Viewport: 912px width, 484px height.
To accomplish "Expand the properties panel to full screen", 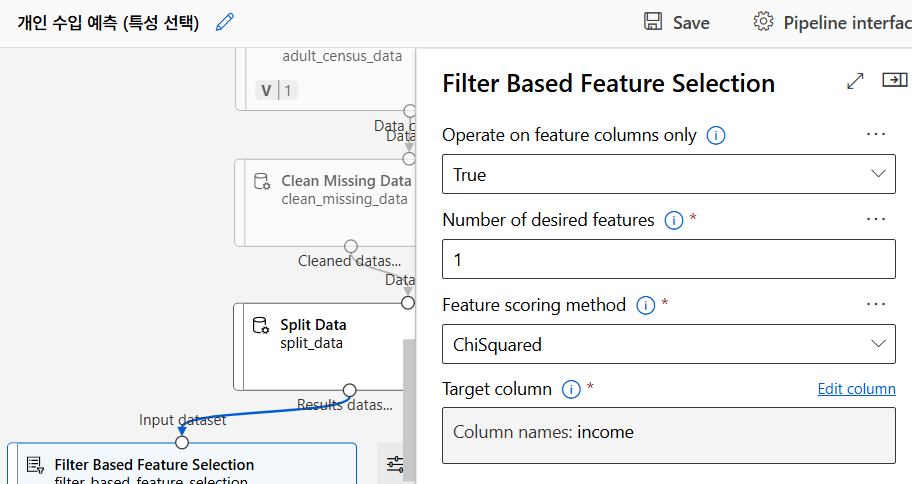I will pyautogui.click(x=855, y=82).
